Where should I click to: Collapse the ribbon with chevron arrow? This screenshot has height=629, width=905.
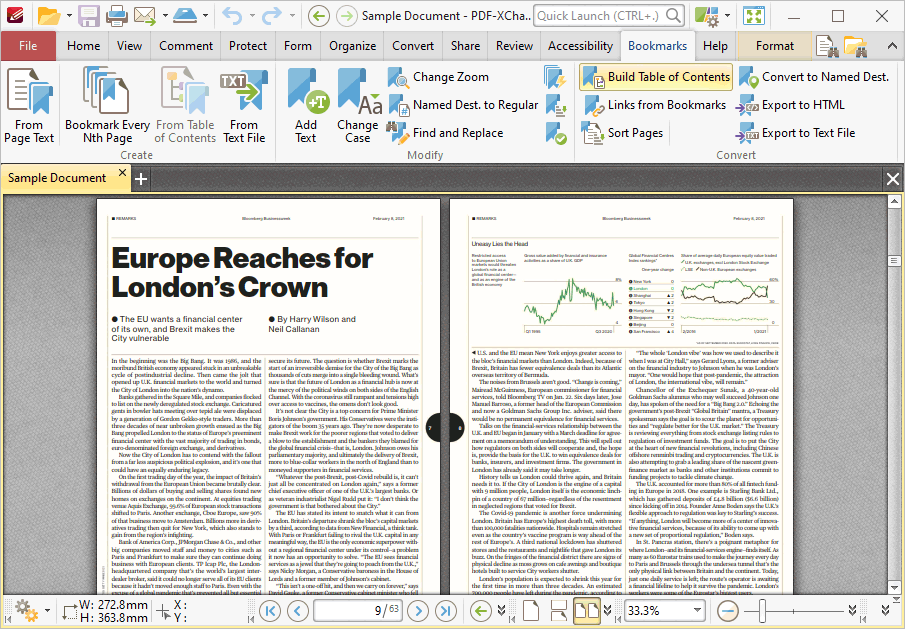[891, 45]
